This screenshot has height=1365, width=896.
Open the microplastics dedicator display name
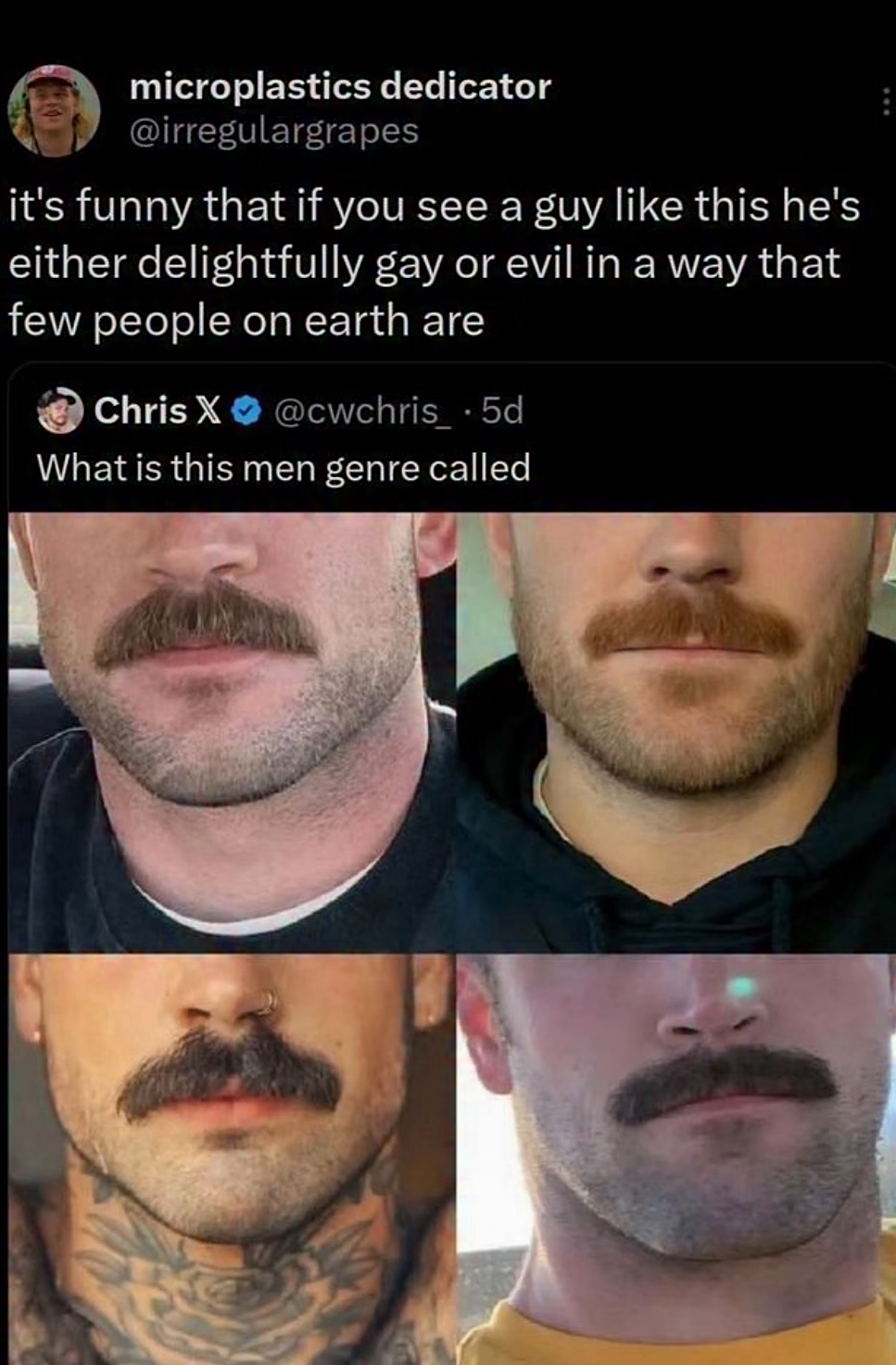pyautogui.click(x=340, y=87)
